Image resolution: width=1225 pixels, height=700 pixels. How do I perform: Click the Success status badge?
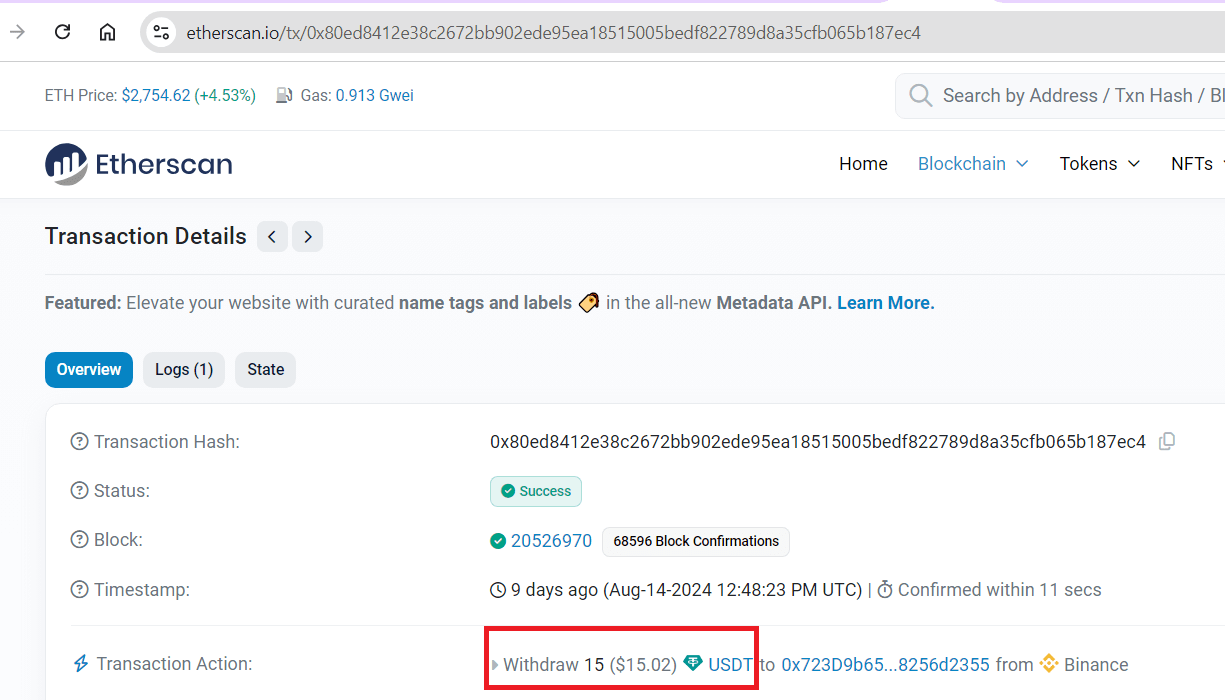(536, 491)
